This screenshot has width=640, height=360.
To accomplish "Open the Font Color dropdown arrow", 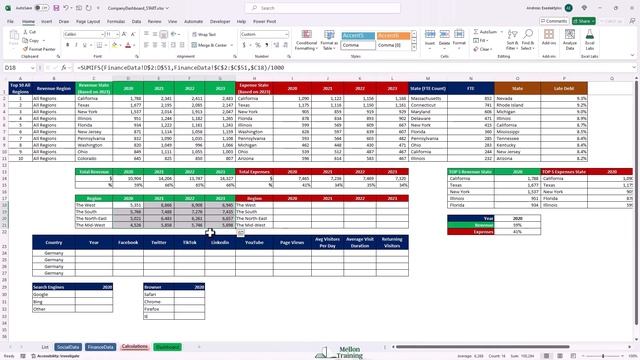I will 134,45.
